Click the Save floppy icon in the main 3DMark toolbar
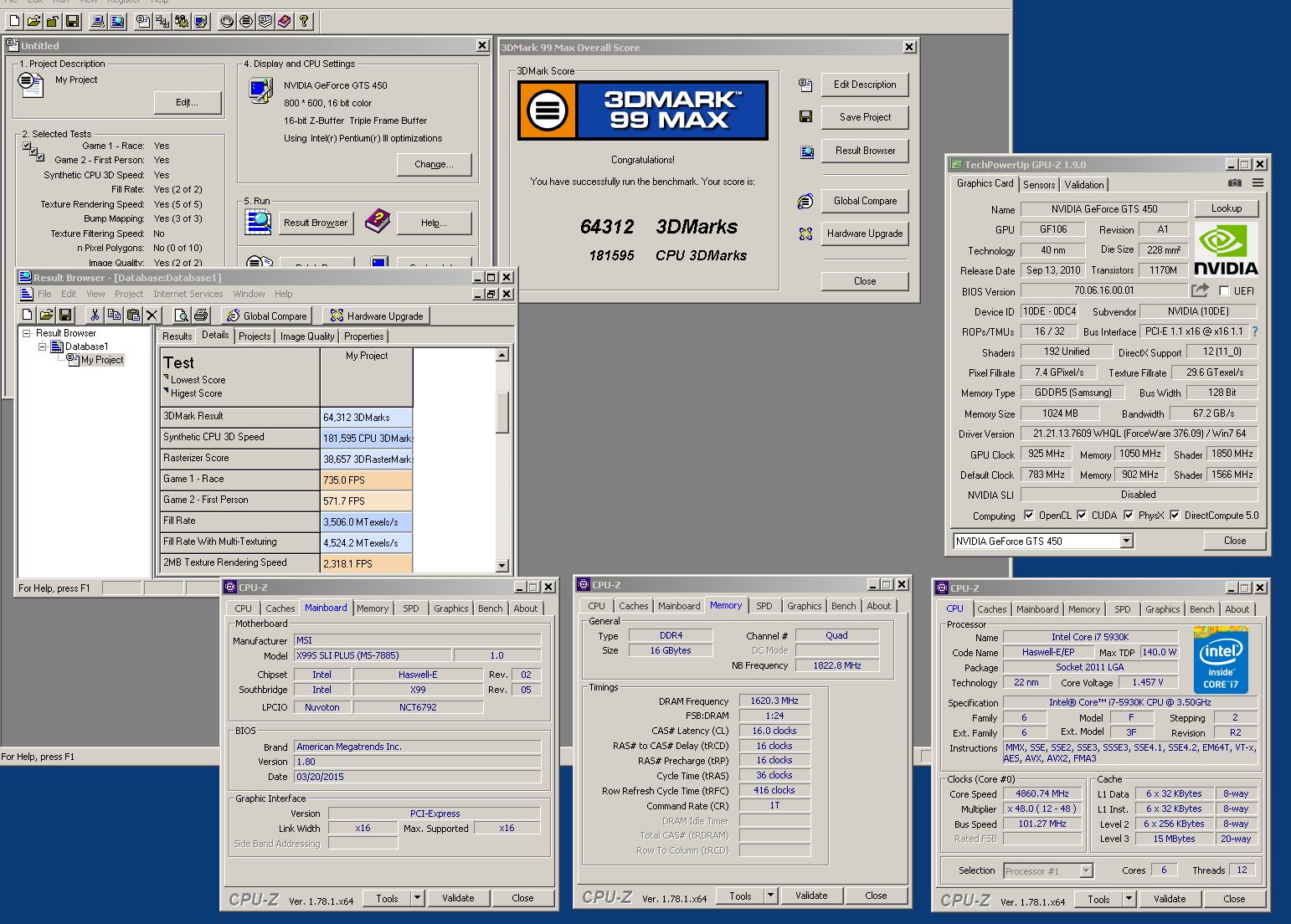The image size is (1291, 924). click(73, 21)
